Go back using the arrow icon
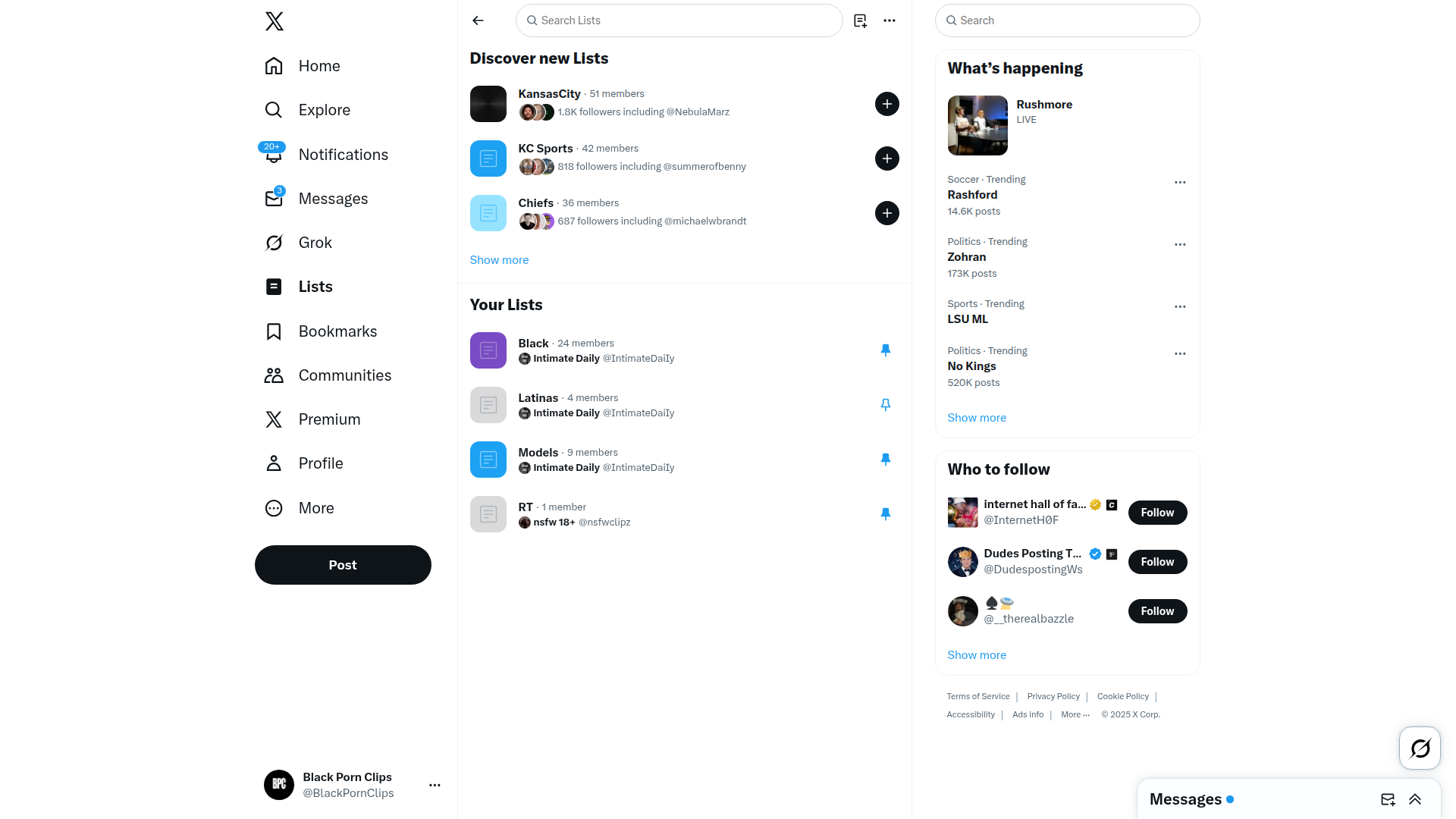This screenshot has height=819, width=1456. pyautogui.click(x=478, y=20)
